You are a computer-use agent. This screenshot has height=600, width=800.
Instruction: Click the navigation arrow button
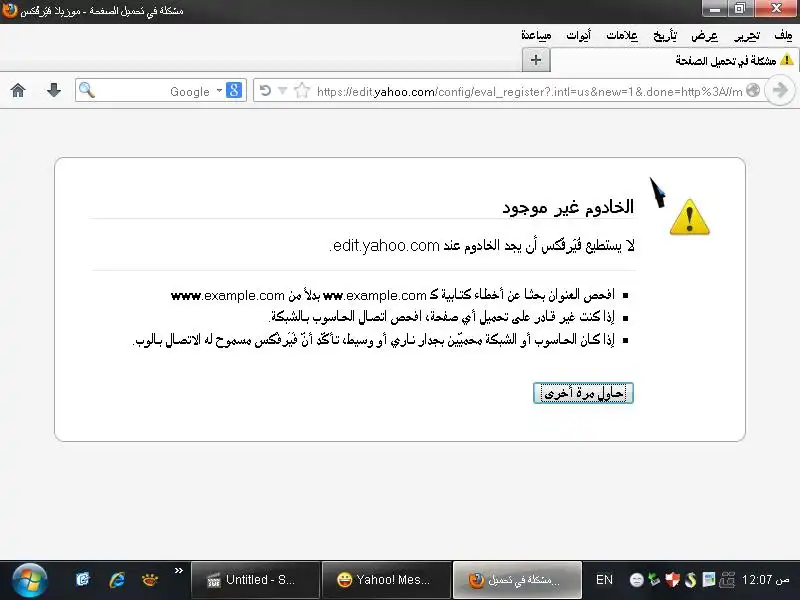point(780,90)
